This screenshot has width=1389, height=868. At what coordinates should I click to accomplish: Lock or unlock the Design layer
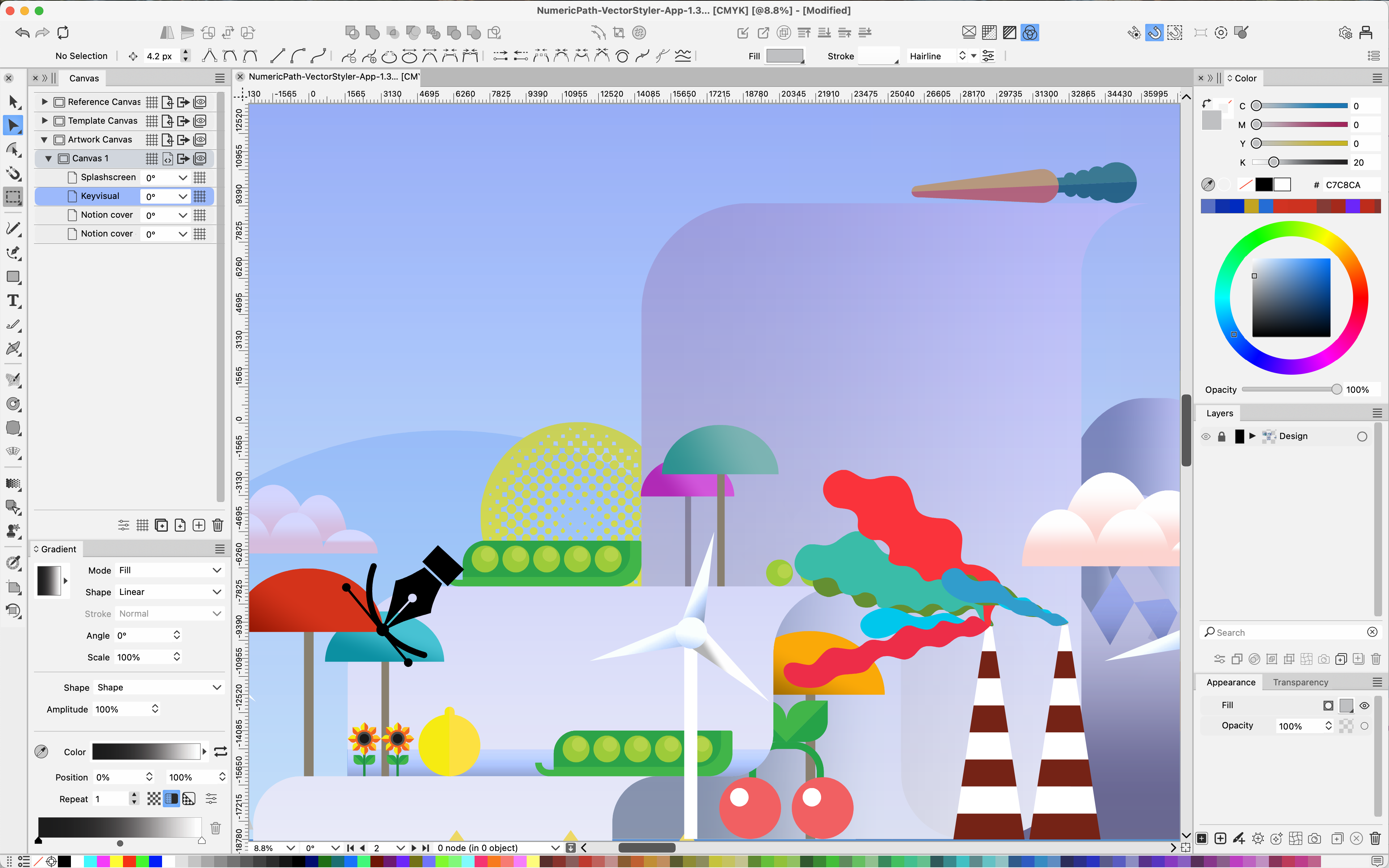[x=1222, y=436]
